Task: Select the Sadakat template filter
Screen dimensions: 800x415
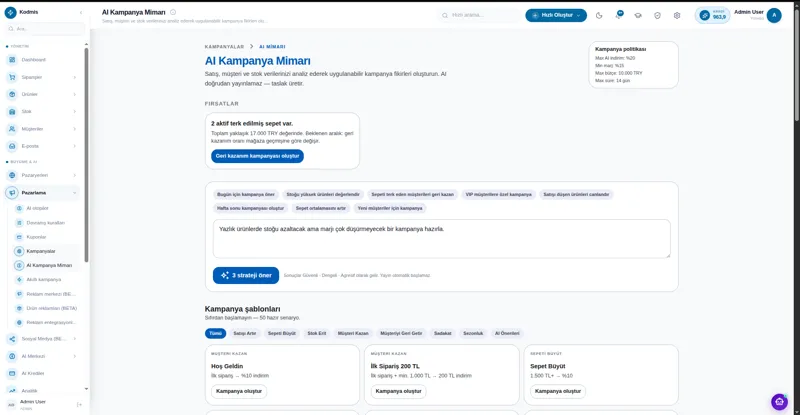Action: click(442, 333)
